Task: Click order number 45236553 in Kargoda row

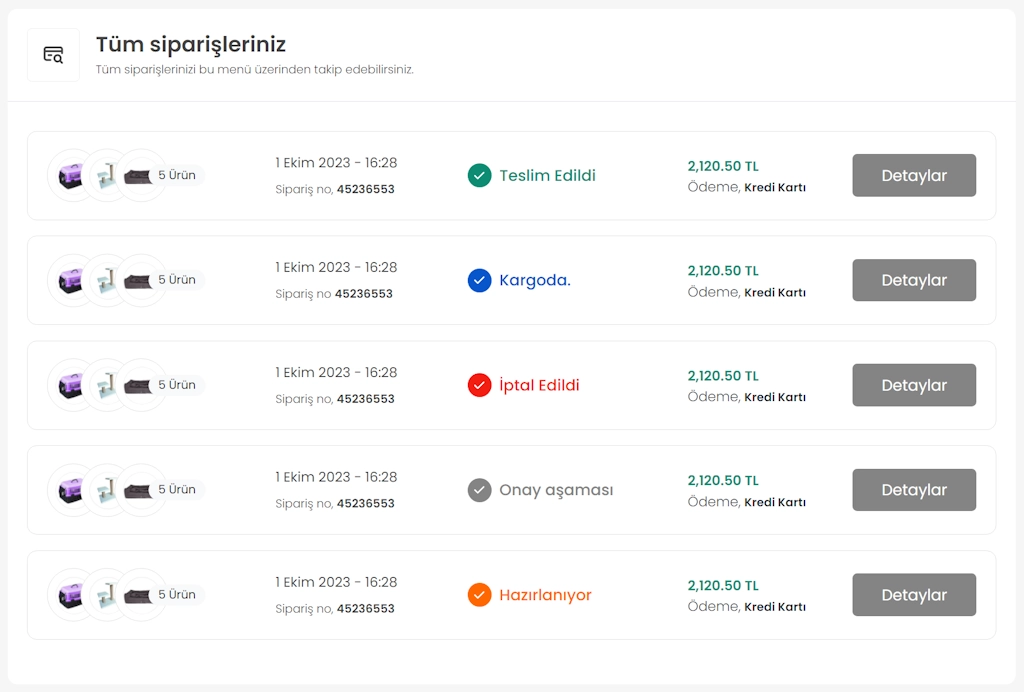Action: coord(364,294)
